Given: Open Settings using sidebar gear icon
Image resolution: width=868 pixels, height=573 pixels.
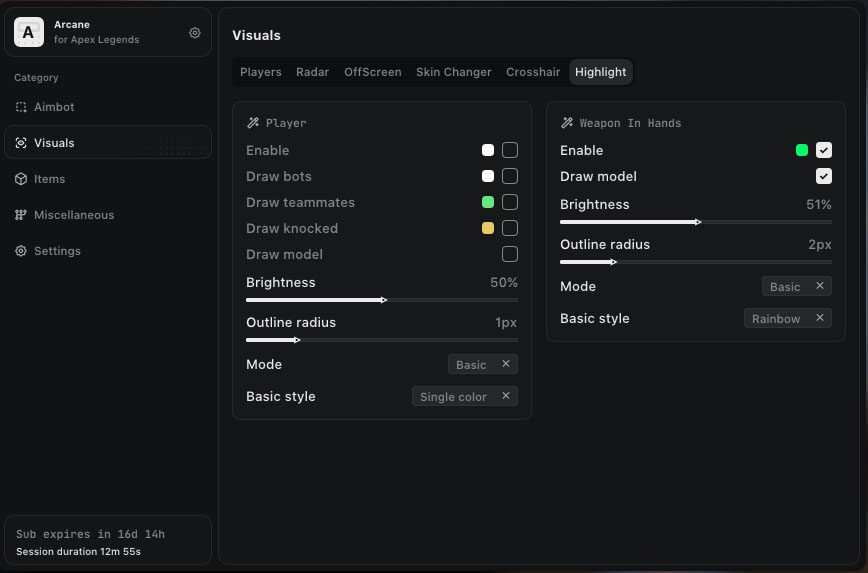Looking at the screenshot, I should pyautogui.click(x=21, y=251).
